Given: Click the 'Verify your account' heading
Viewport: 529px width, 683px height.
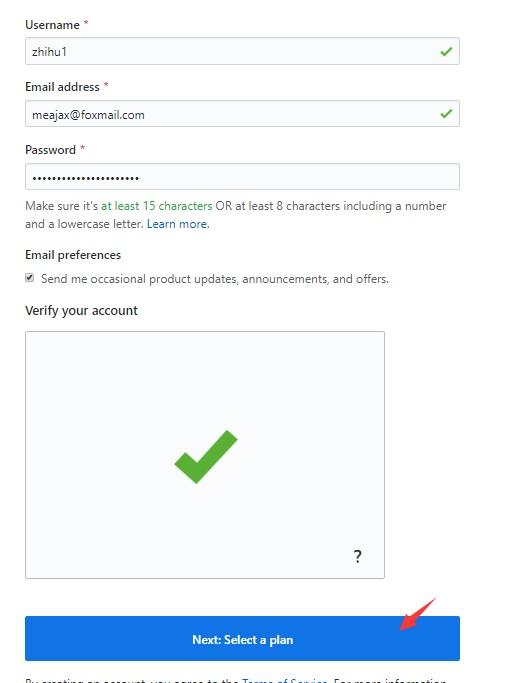Looking at the screenshot, I should pyautogui.click(x=81, y=311).
